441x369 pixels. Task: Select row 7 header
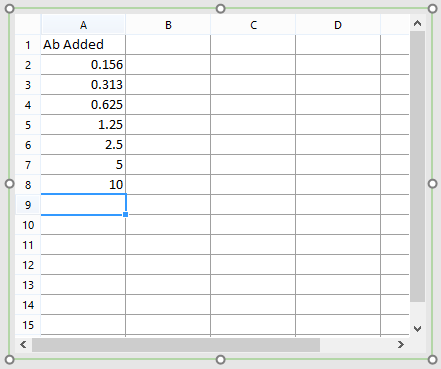coord(28,165)
